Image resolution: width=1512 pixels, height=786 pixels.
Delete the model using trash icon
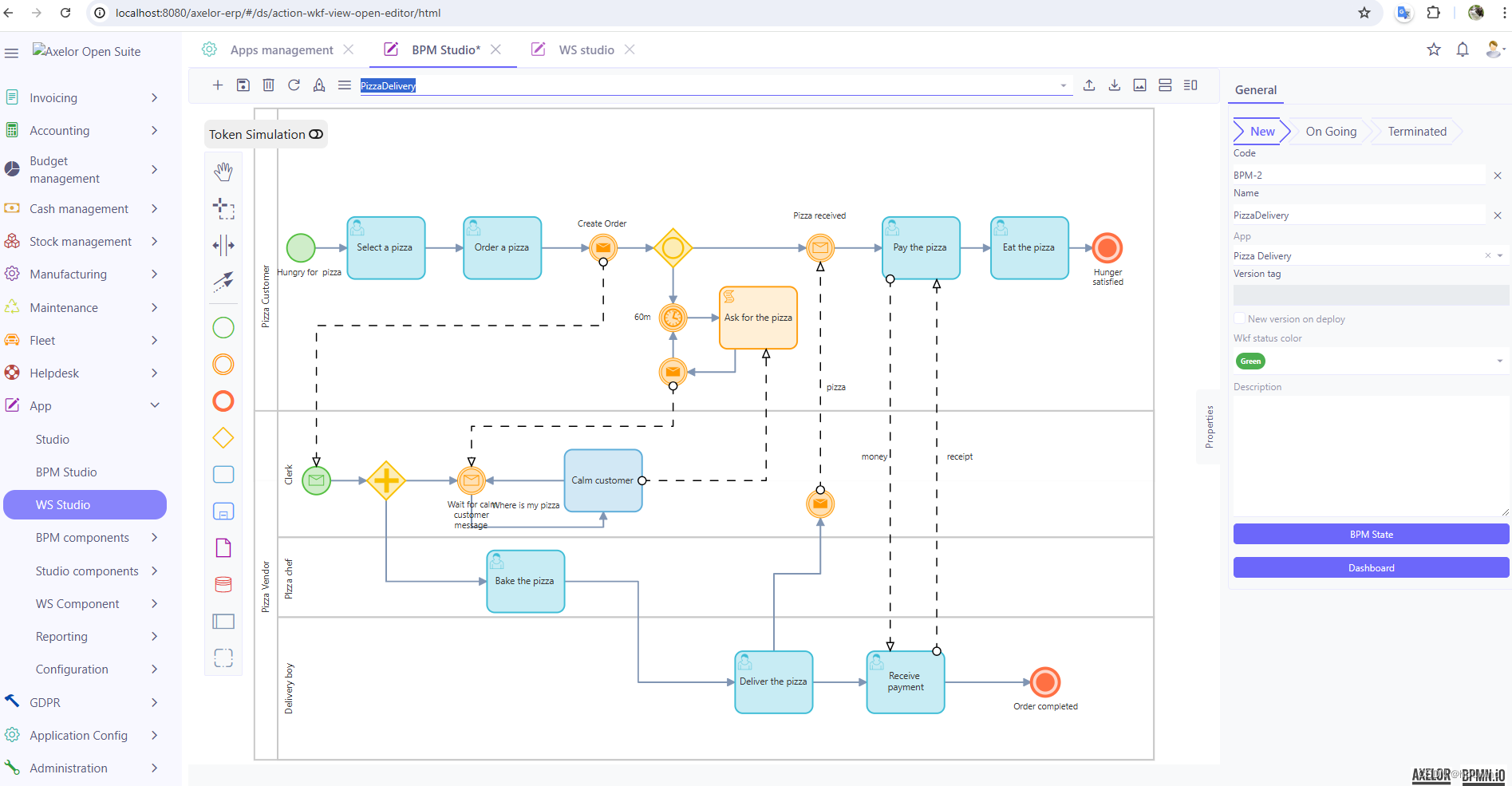coord(269,85)
